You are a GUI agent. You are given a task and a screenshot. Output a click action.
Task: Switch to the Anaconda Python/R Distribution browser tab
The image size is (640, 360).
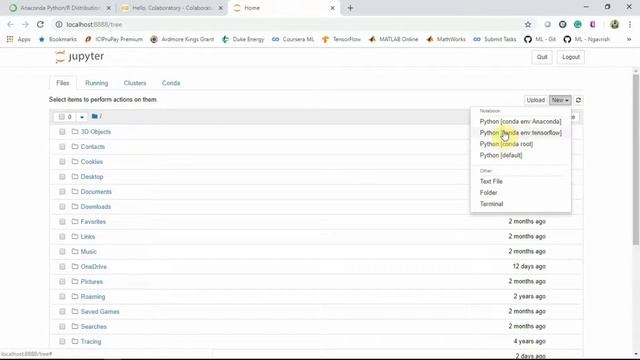[x=60, y=8]
